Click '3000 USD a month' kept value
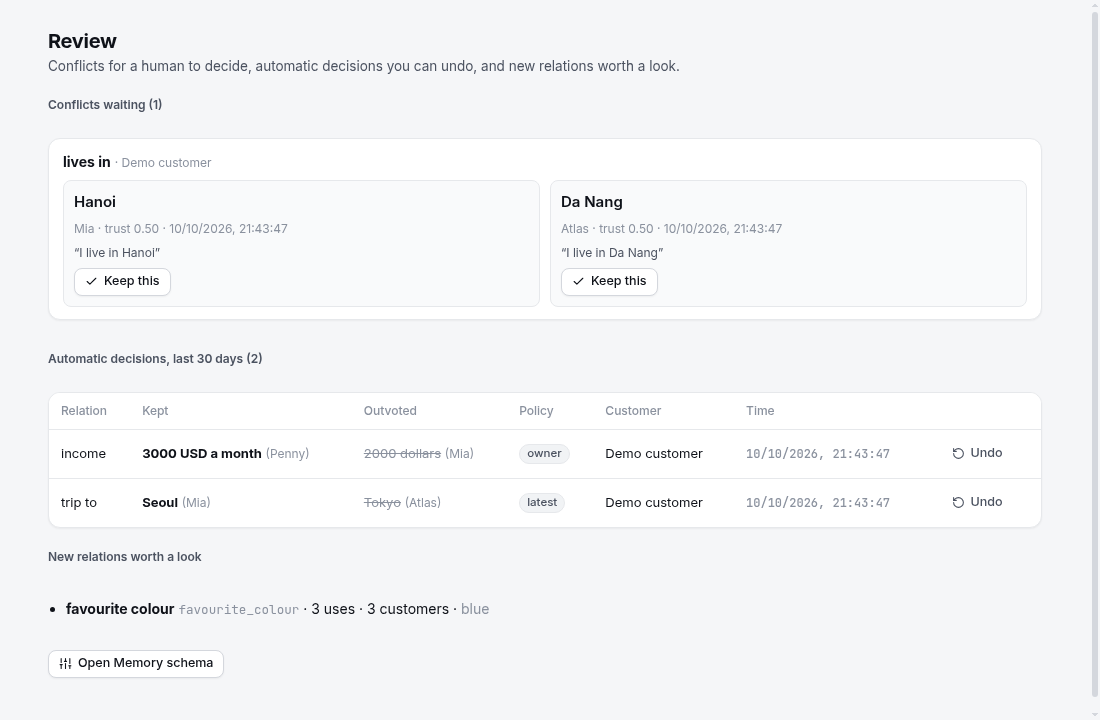 point(202,454)
